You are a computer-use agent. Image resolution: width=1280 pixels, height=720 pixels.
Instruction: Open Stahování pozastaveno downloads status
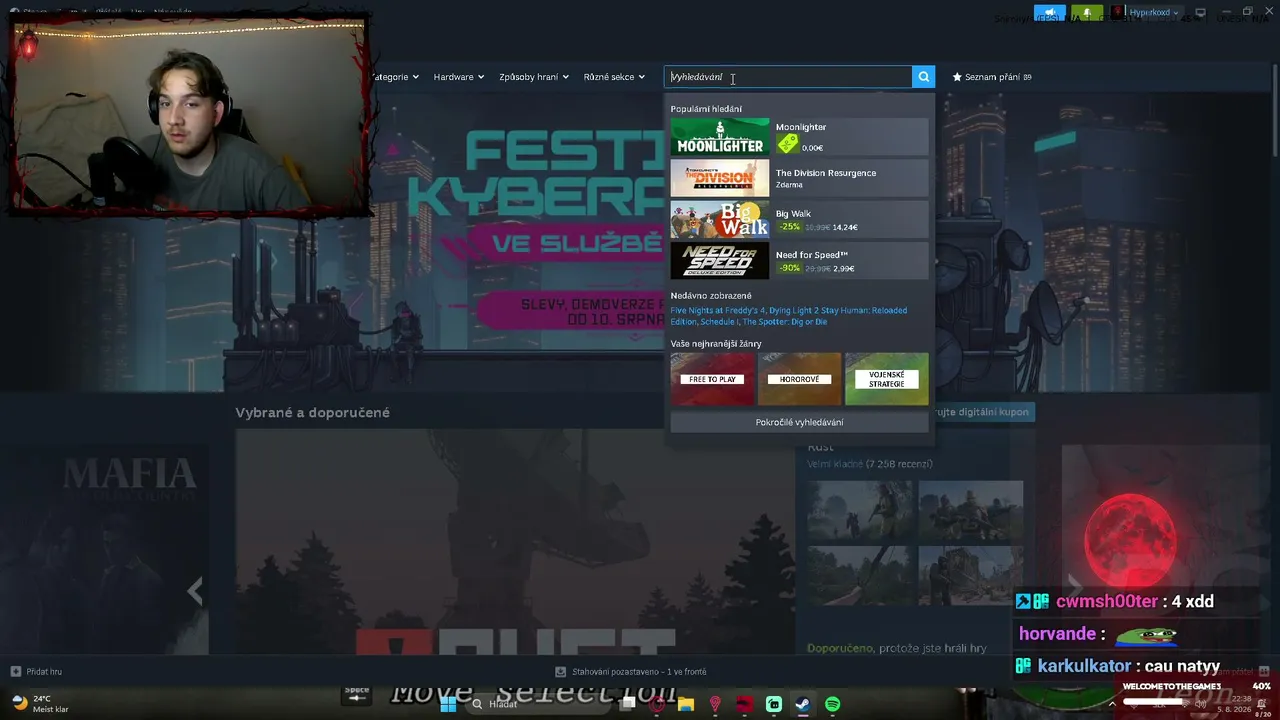pos(639,671)
